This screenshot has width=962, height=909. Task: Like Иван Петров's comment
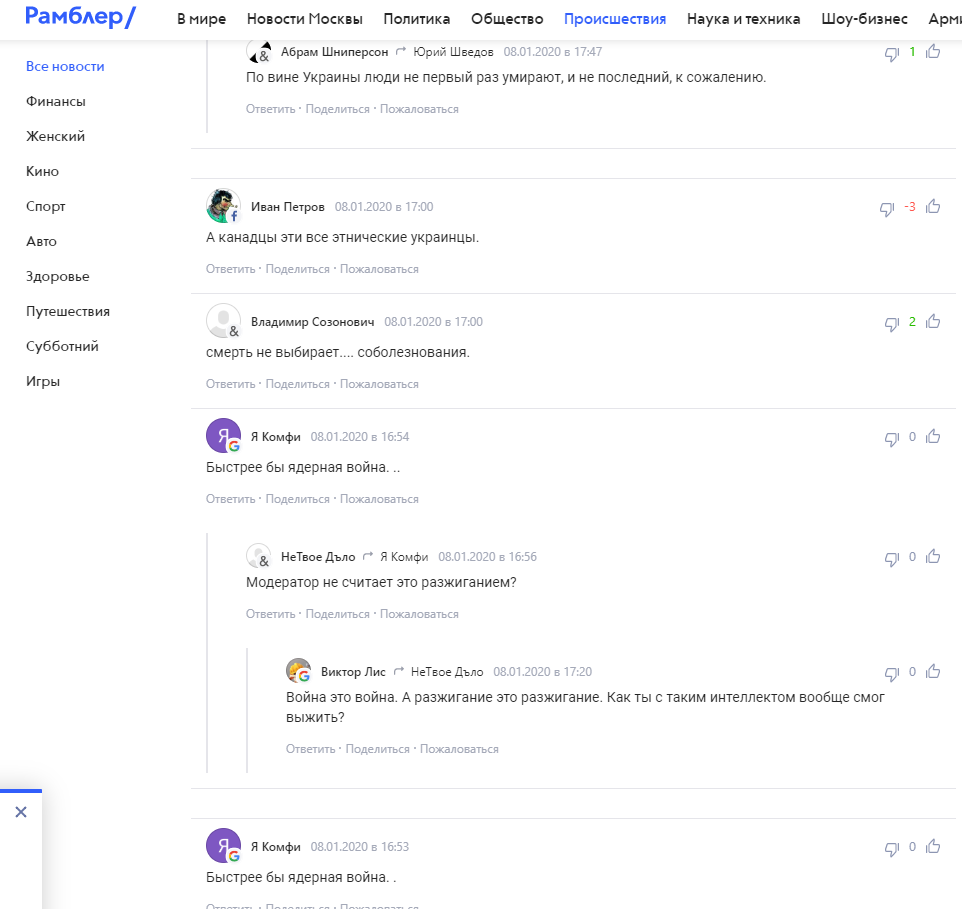pyautogui.click(x=933, y=206)
